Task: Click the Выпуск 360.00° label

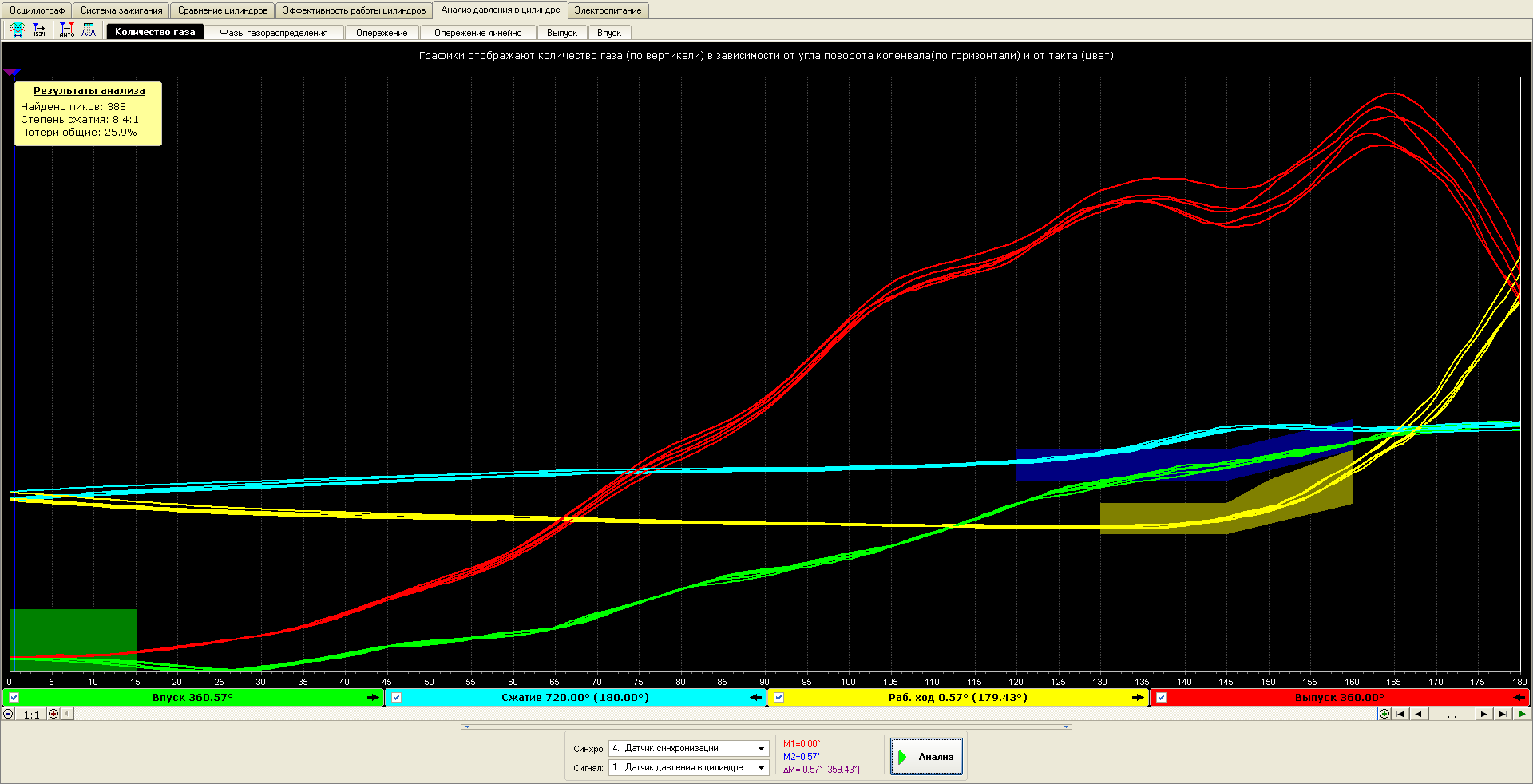Action: click(x=1340, y=698)
